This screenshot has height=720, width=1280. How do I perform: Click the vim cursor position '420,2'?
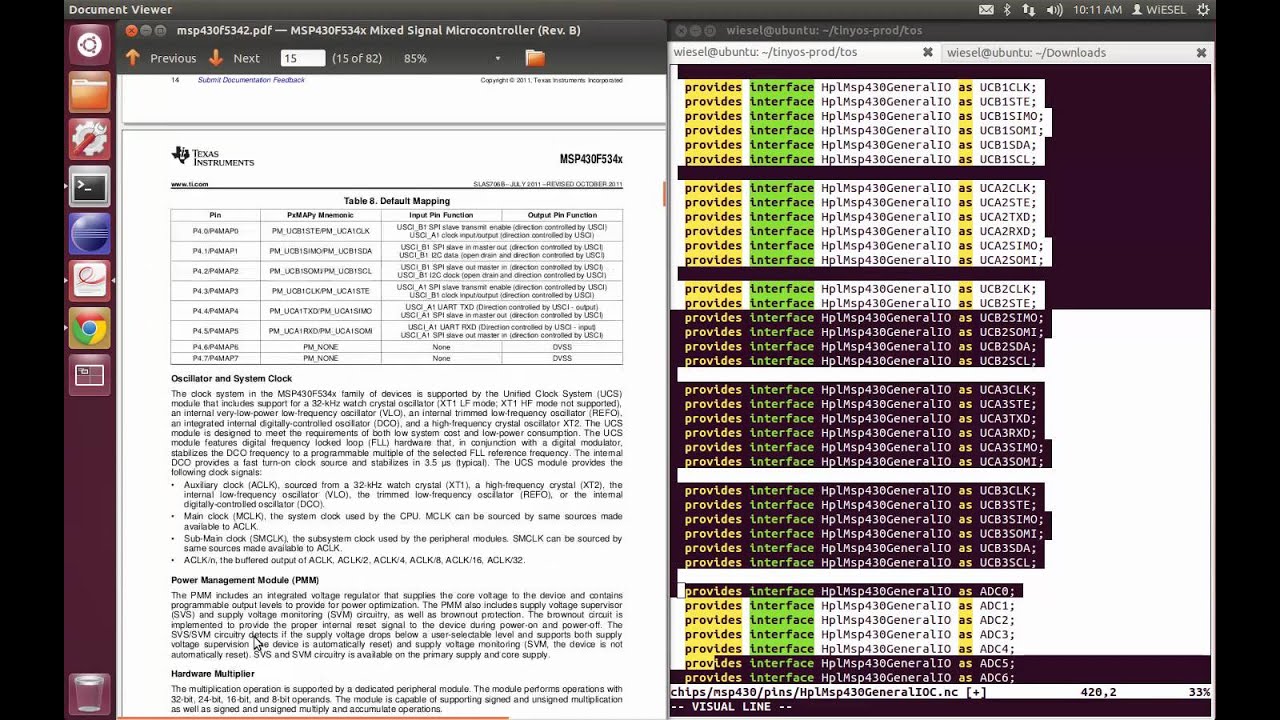(x=1099, y=692)
